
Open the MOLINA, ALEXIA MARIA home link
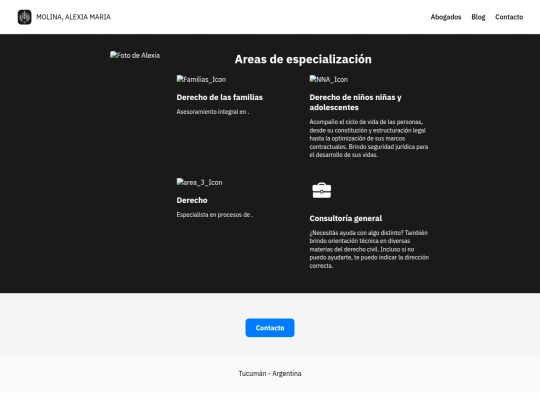pos(73,17)
